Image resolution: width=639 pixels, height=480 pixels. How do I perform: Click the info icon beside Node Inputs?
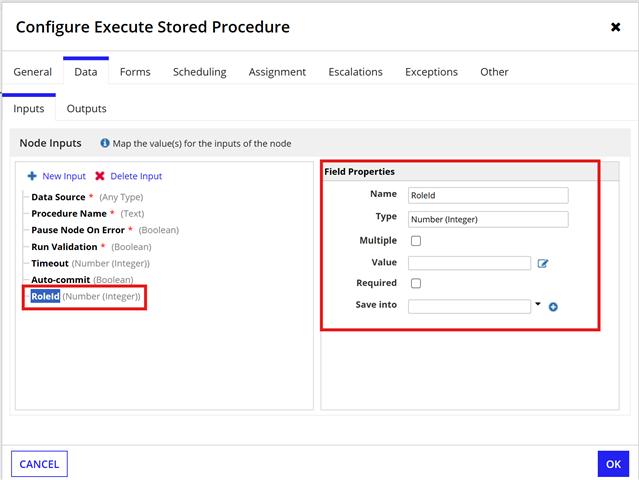(x=105, y=144)
